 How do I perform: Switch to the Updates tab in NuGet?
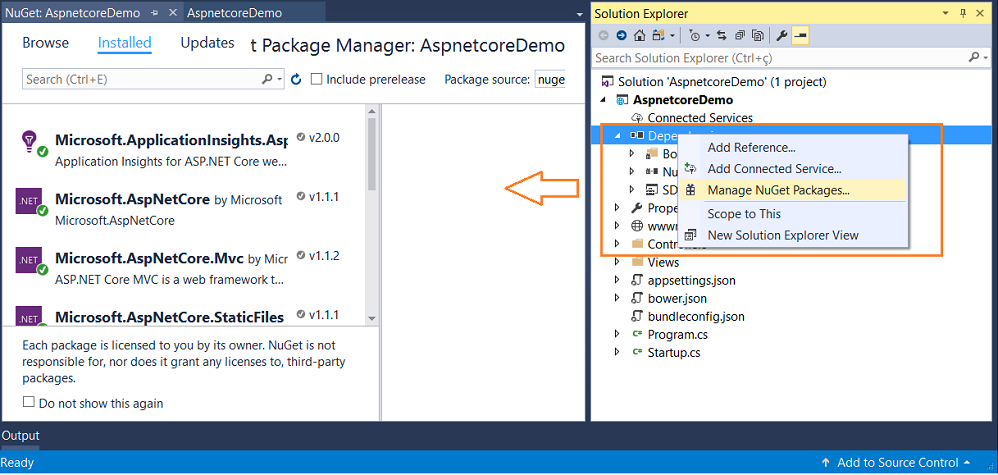coord(207,43)
